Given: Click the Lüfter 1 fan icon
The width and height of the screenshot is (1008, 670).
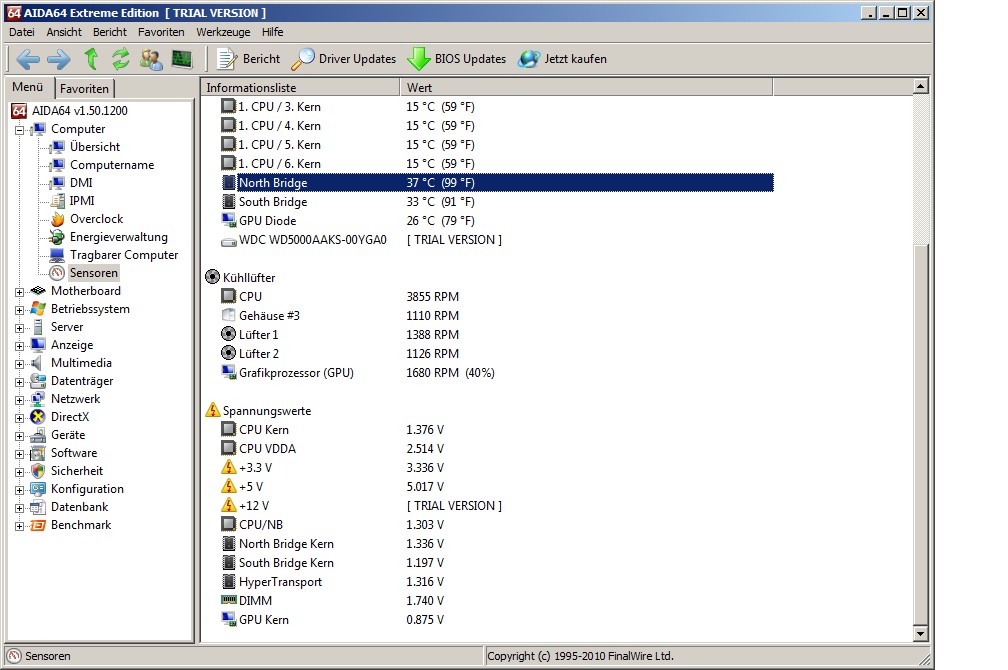Looking at the screenshot, I should click(x=228, y=334).
